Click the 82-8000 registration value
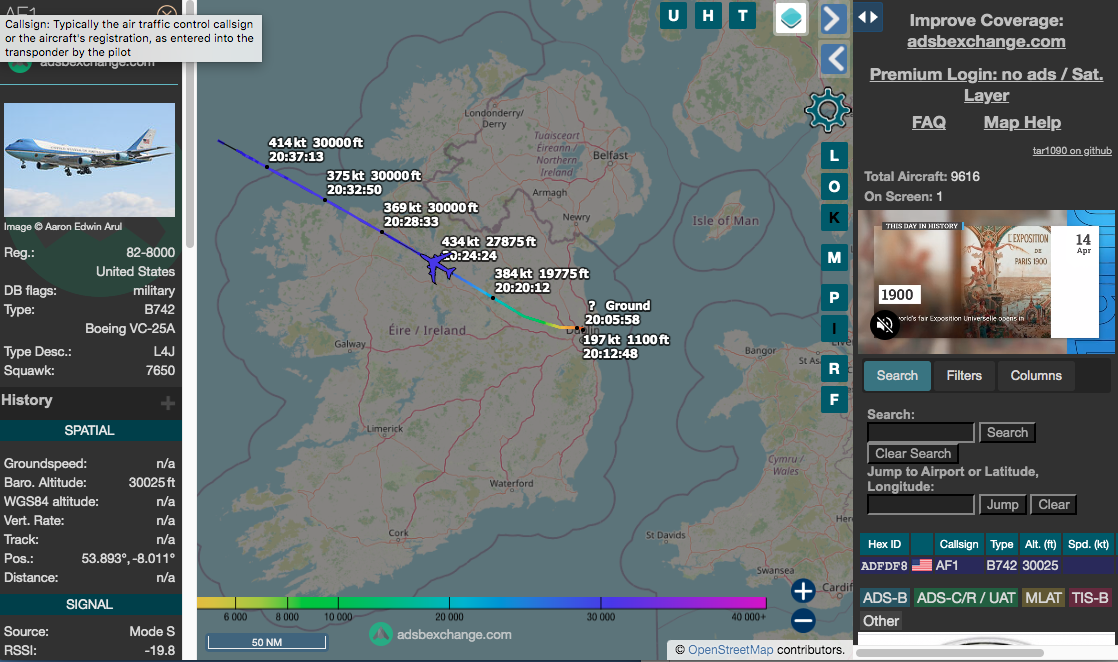 150,253
